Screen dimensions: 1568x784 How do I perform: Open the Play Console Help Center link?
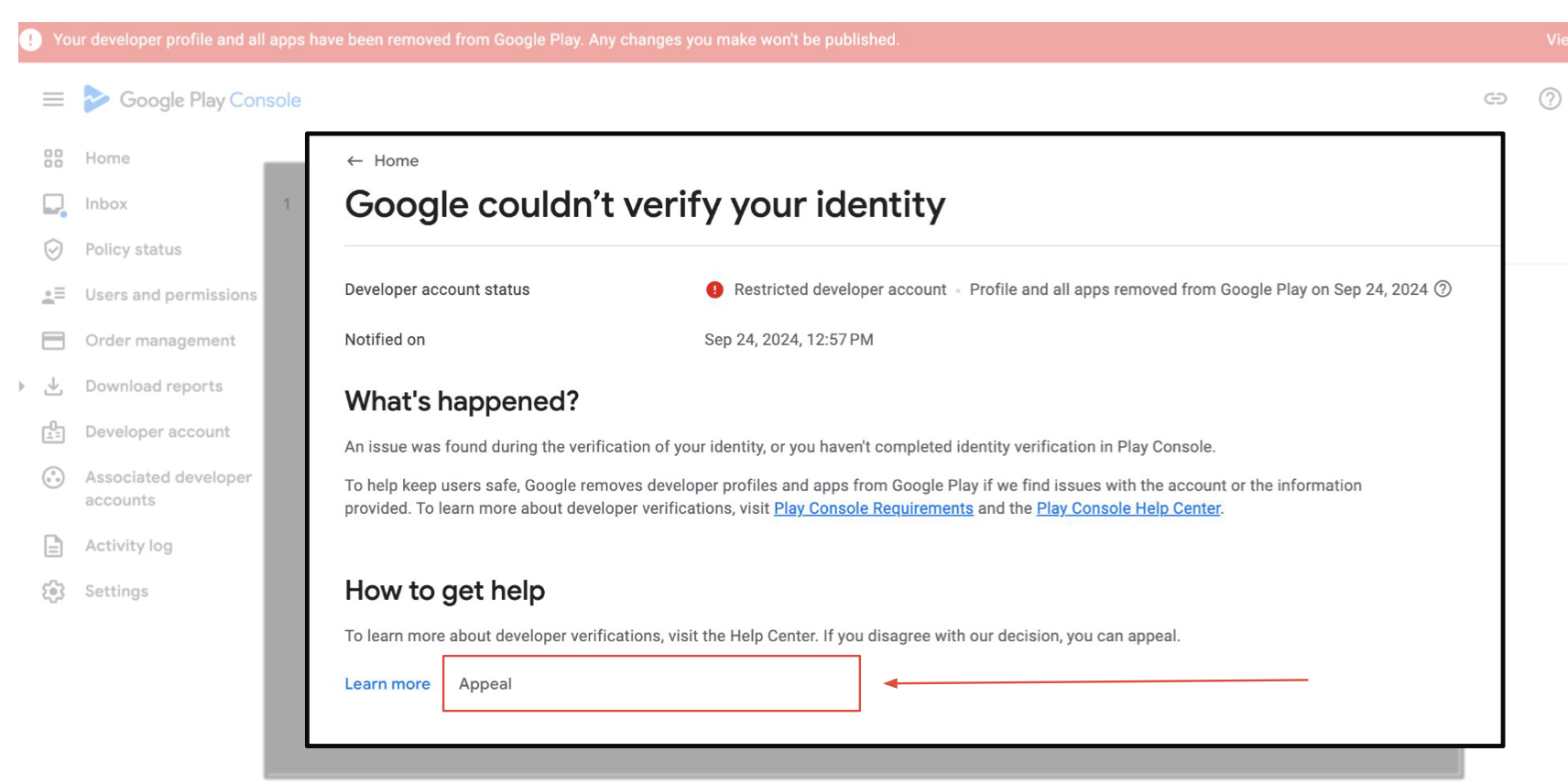click(x=1128, y=508)
